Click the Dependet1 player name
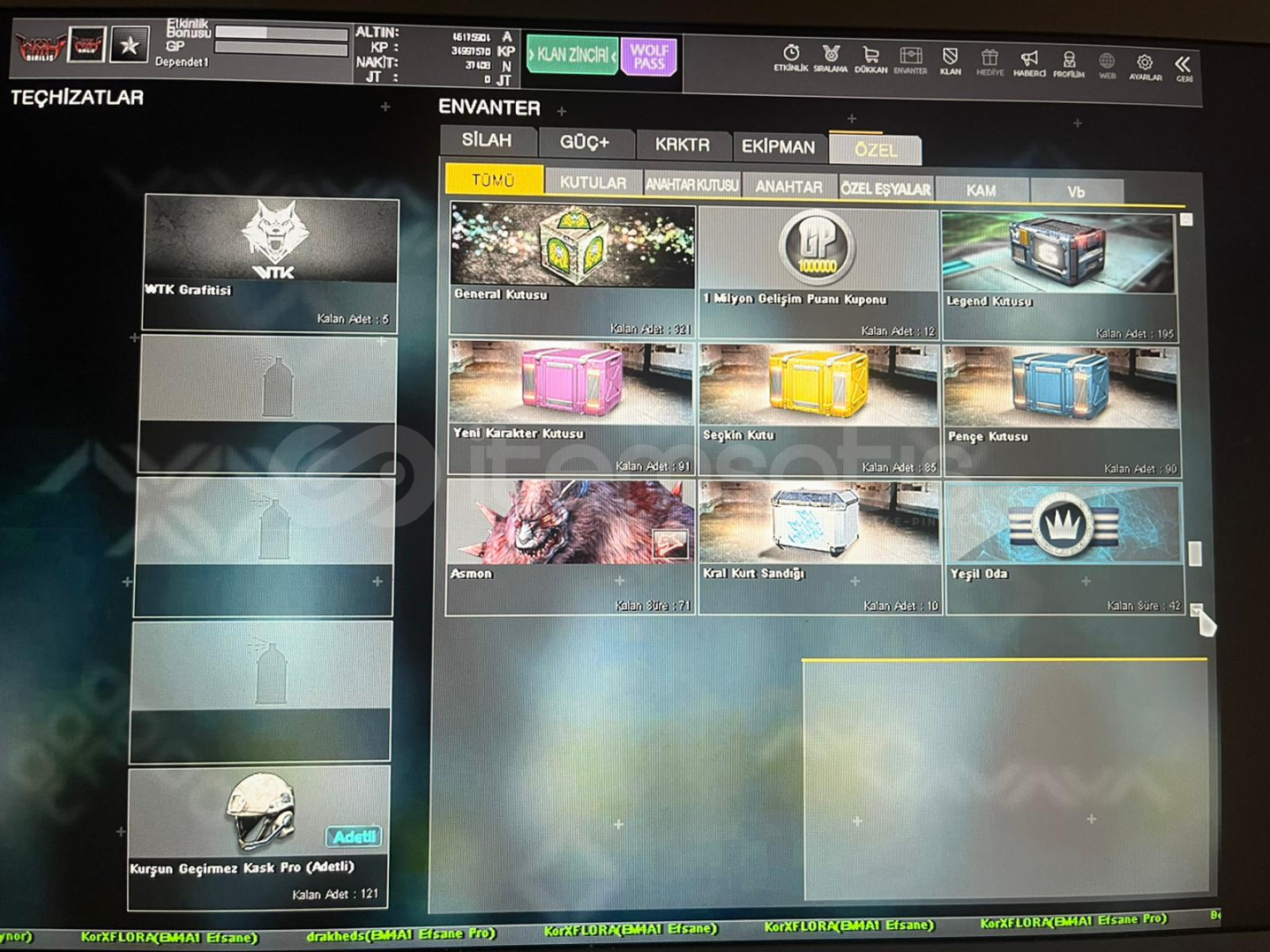 point(182,63)
